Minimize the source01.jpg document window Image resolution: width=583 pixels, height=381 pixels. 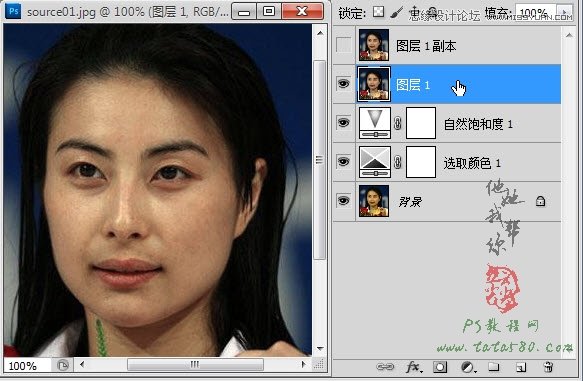point(244,12)
